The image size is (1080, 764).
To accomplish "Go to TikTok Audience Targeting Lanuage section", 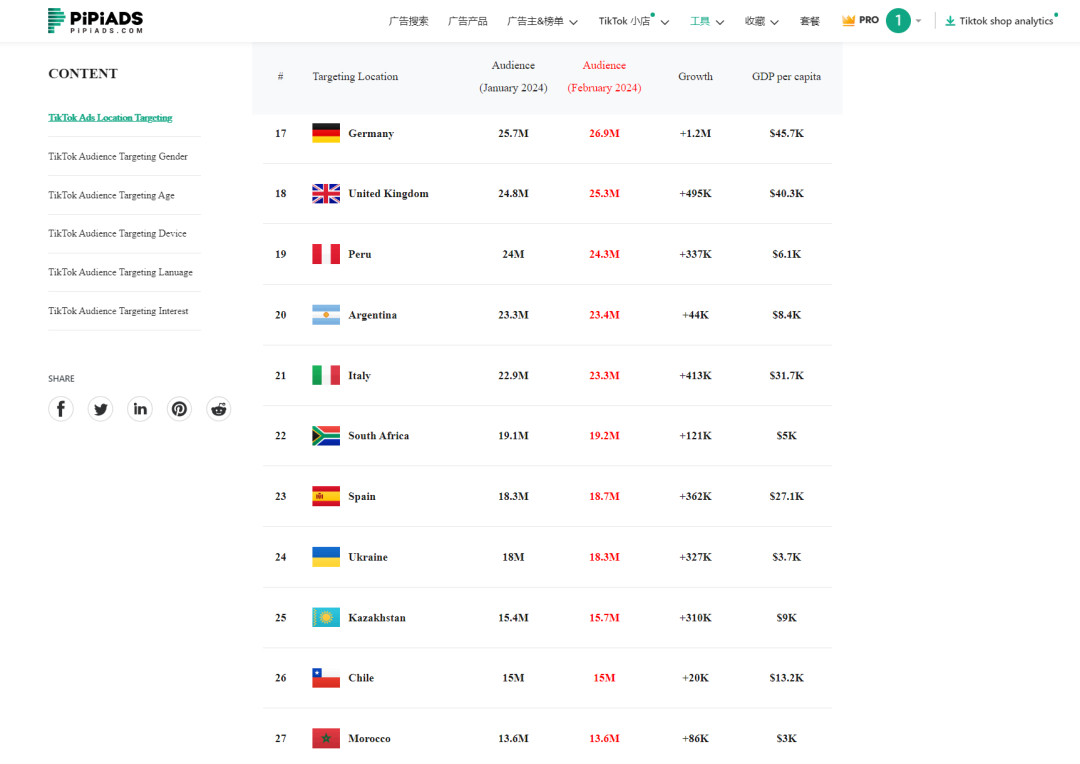I will (x=121, y=272).
